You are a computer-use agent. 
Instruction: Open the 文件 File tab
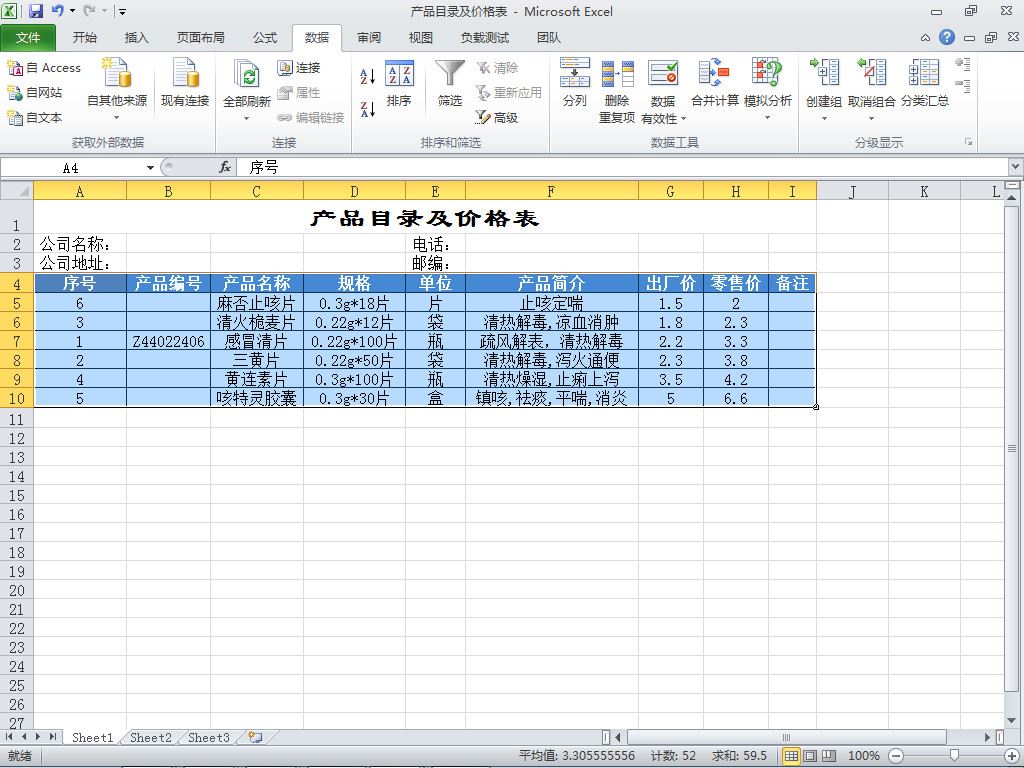pyautogui.click(x=28, y=38)
